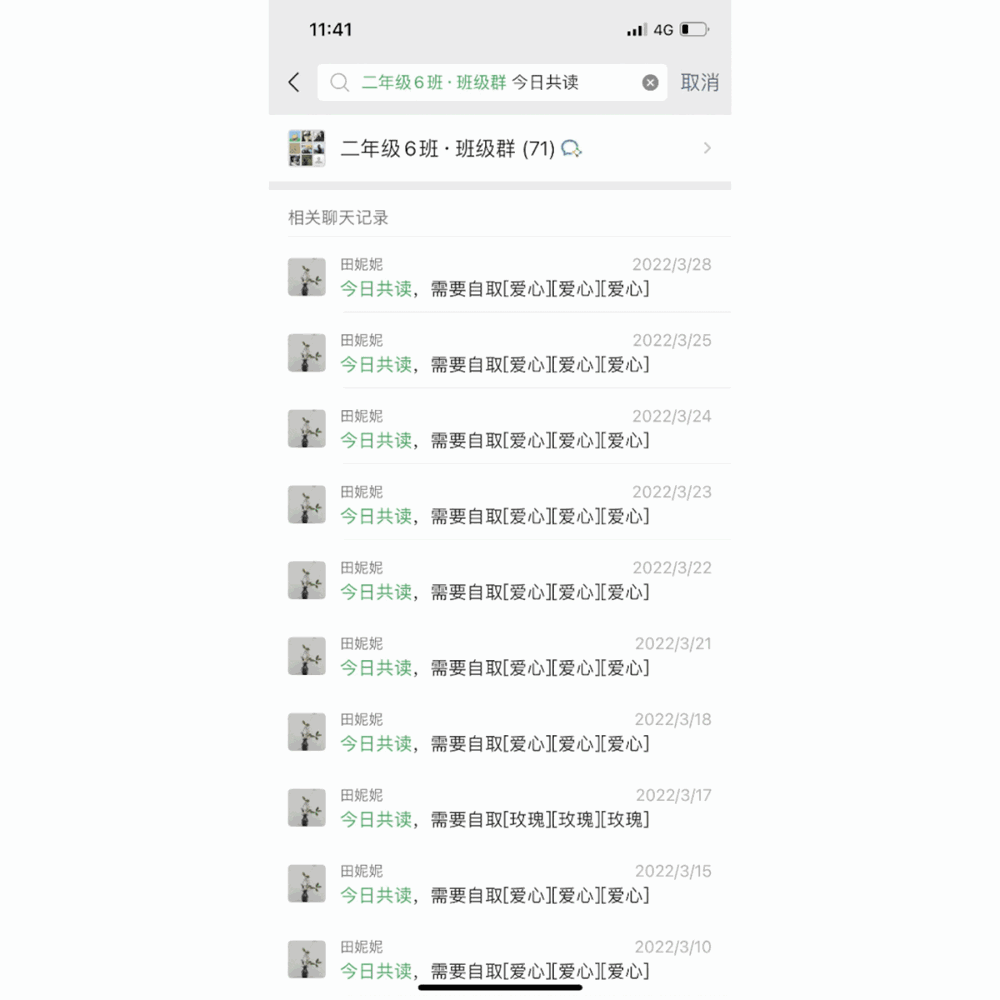Screen dimensions: 1000x1000
Task: Click the search magnifier icon
Action: click(x=339, y=82)
